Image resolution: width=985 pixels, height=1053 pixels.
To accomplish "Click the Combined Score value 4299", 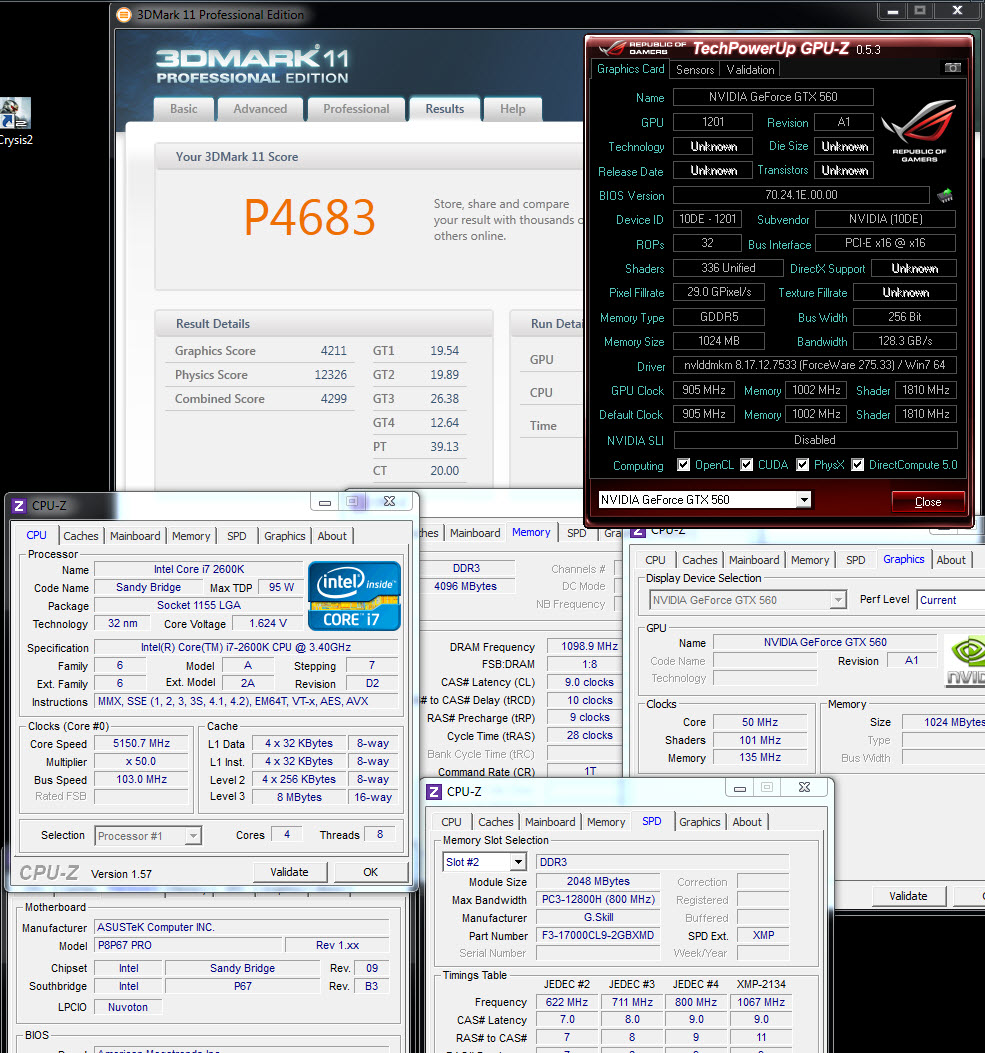I will 333,399.
